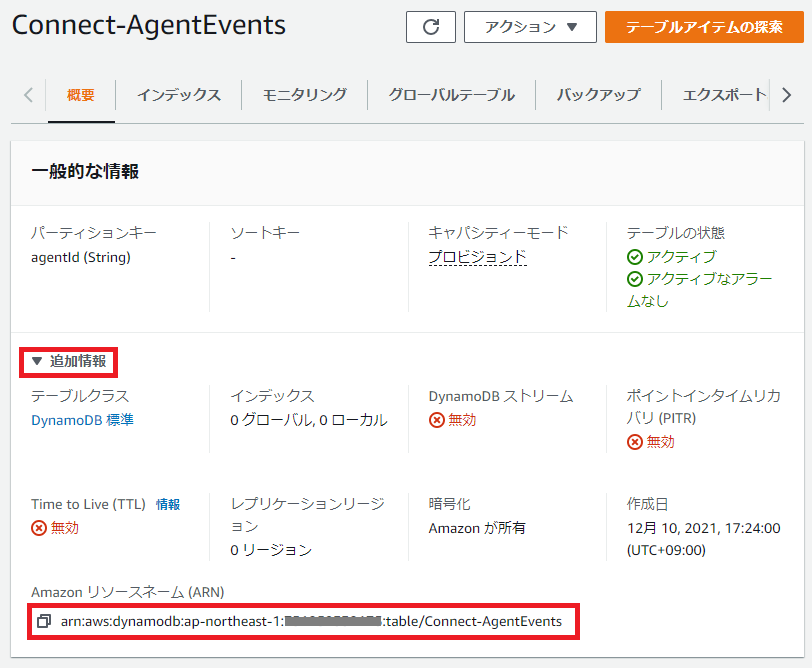Image resolution: width=812 pixels, height=668 pixels.
Task: Switch to the インデックス tab
Action: coord(179,95)
